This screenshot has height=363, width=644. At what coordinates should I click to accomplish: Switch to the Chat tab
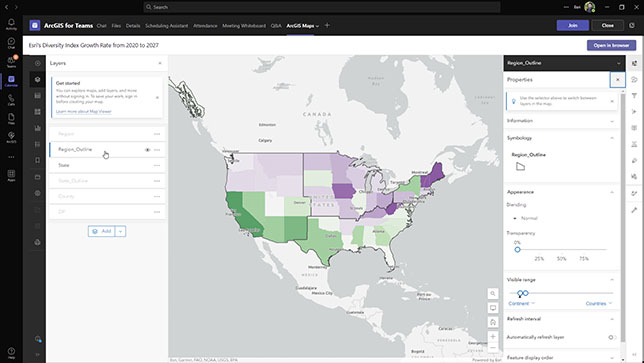tap(101, 25)
